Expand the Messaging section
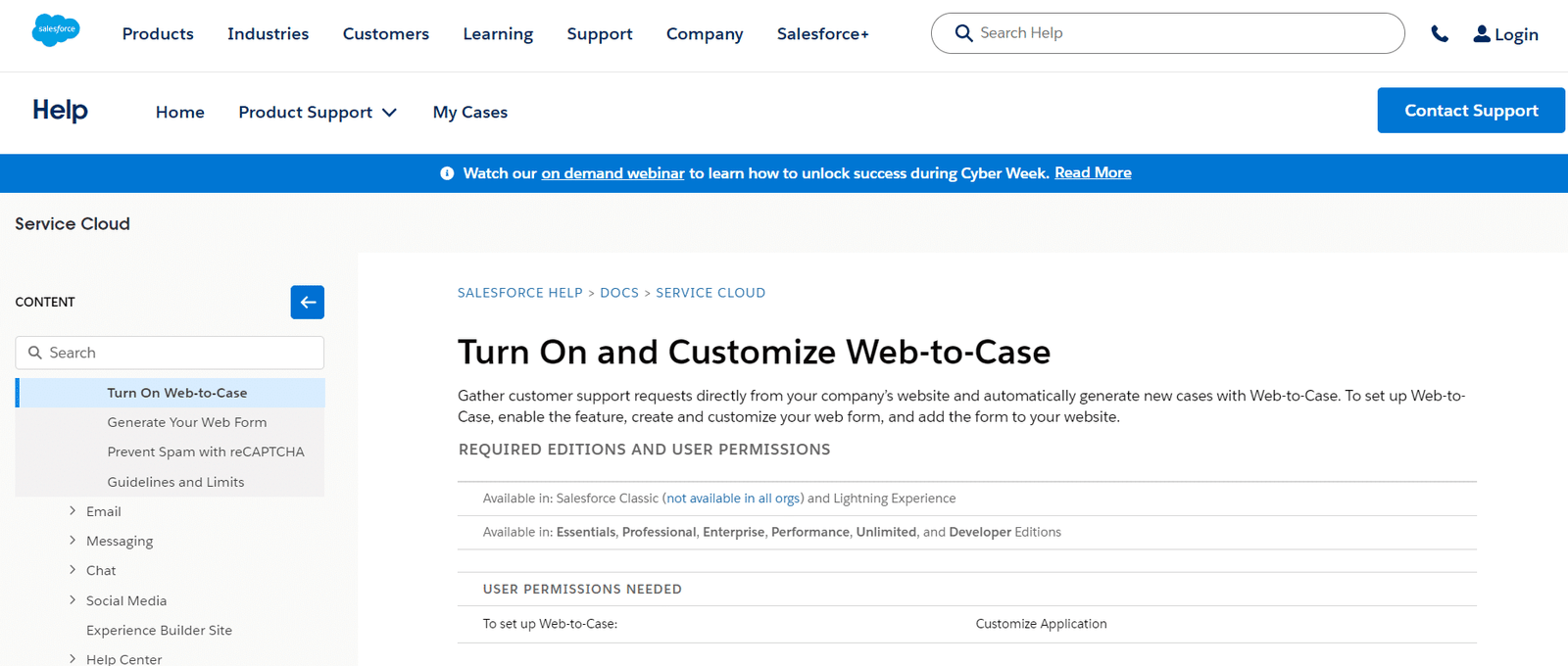The height and width of the screenshot is (666, 1568). point(72,540)
